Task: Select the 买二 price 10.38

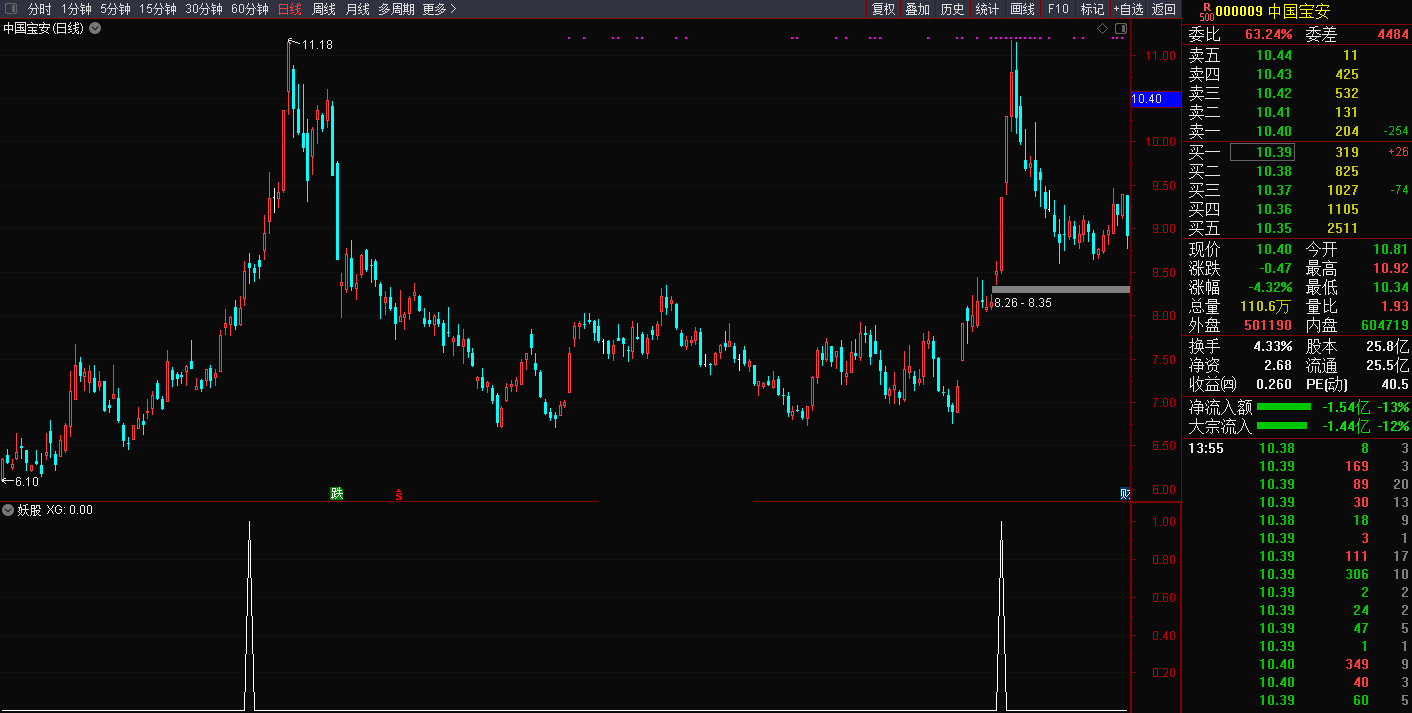Action: click(1274, 172)
